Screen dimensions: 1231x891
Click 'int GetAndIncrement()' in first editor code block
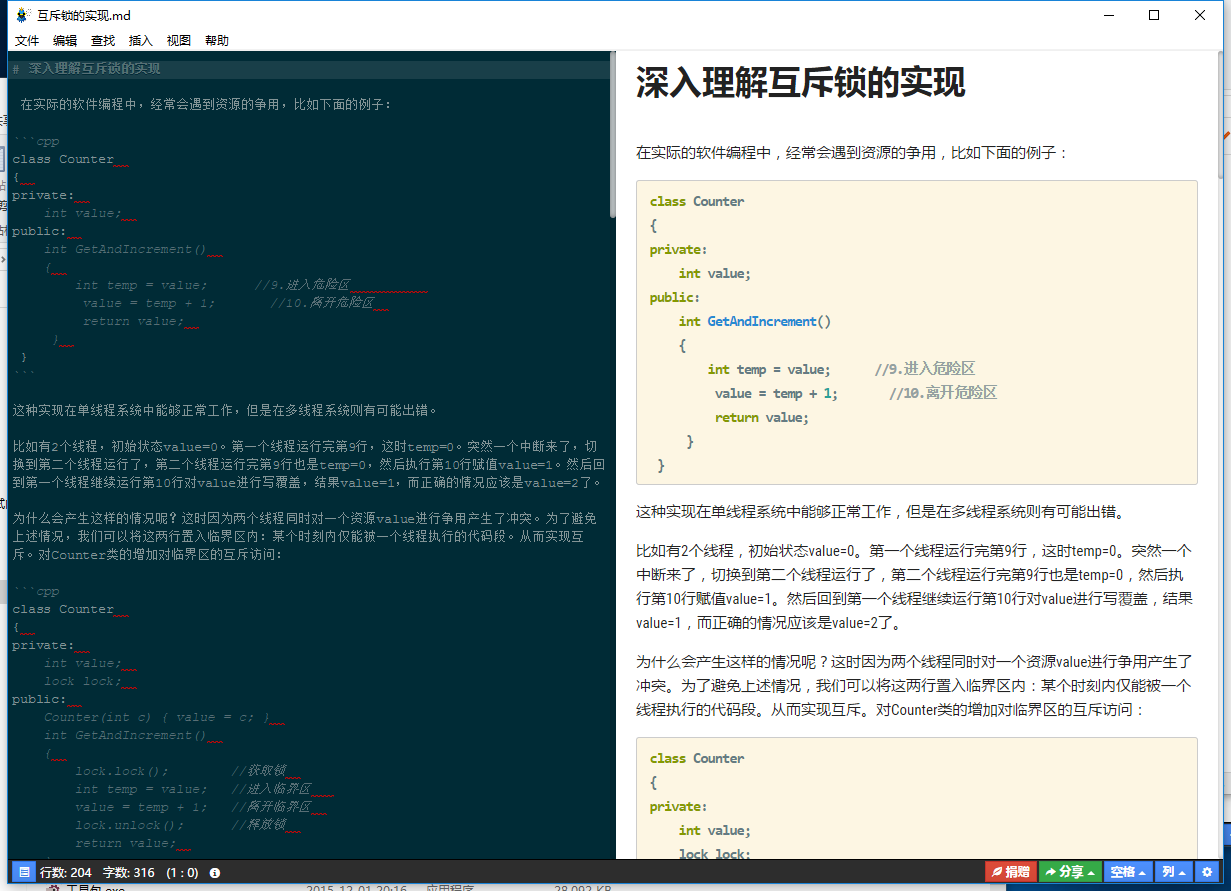125,249
